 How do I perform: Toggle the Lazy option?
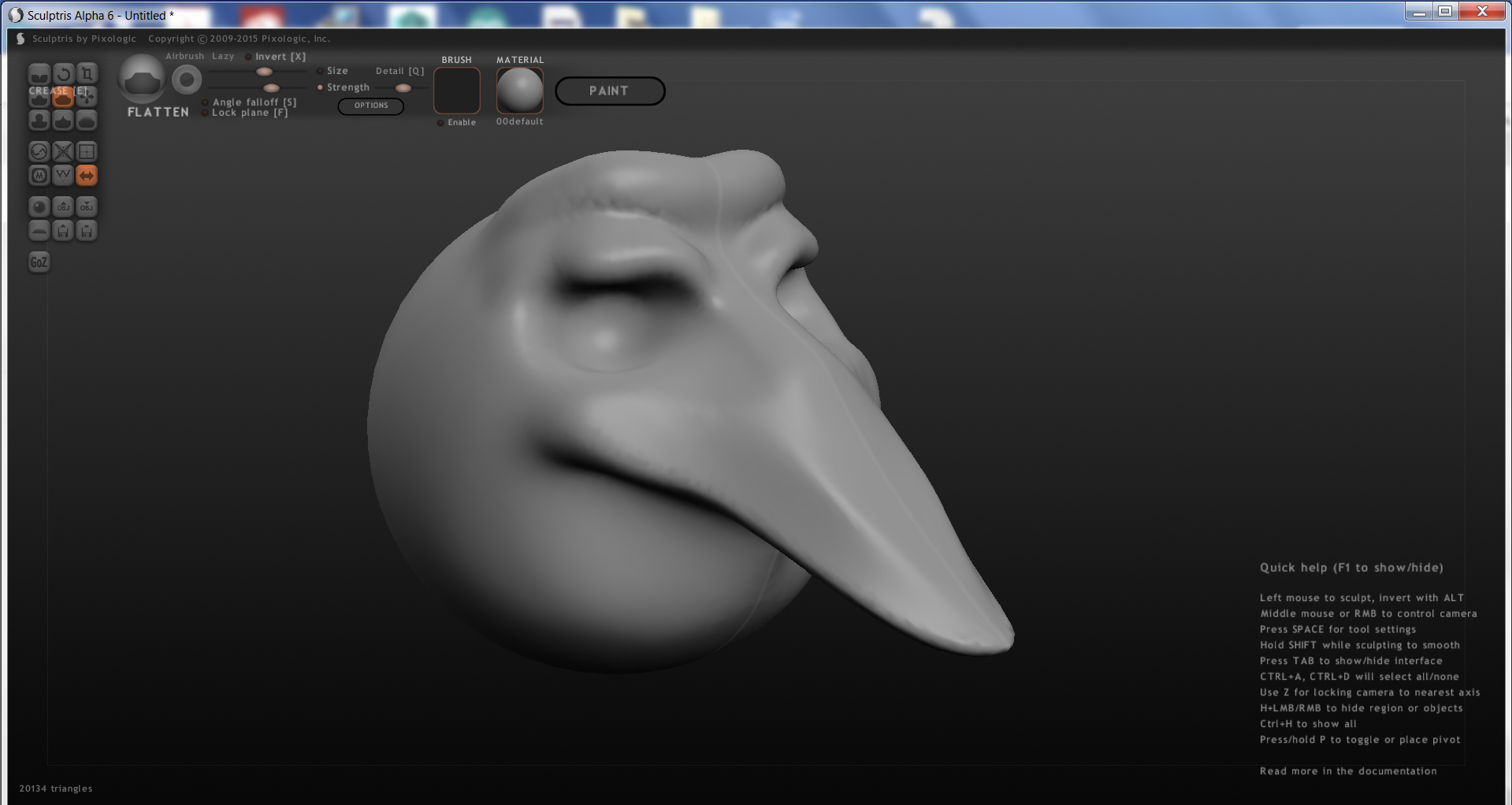click(223, 57)
